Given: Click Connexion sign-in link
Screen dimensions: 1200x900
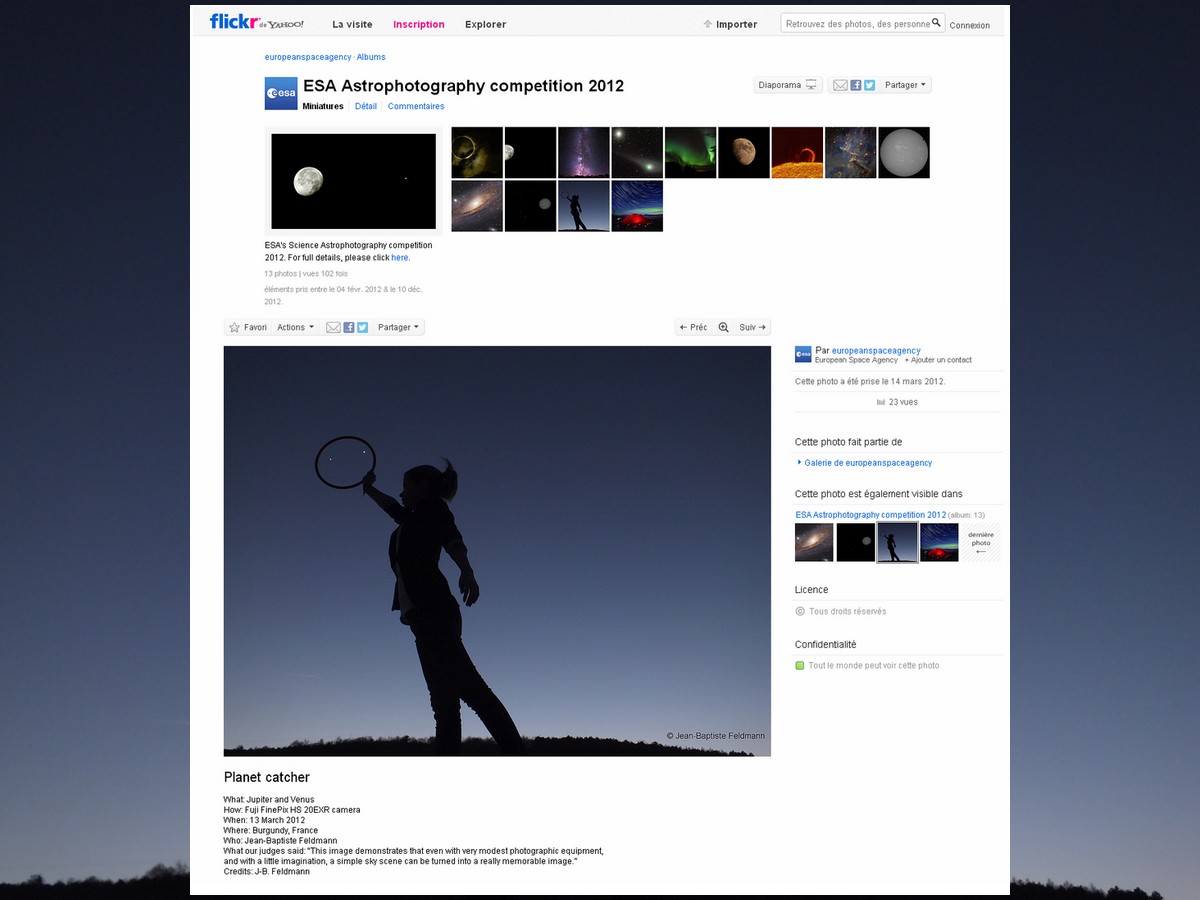Looking at the screenshot, I should 969,25.
